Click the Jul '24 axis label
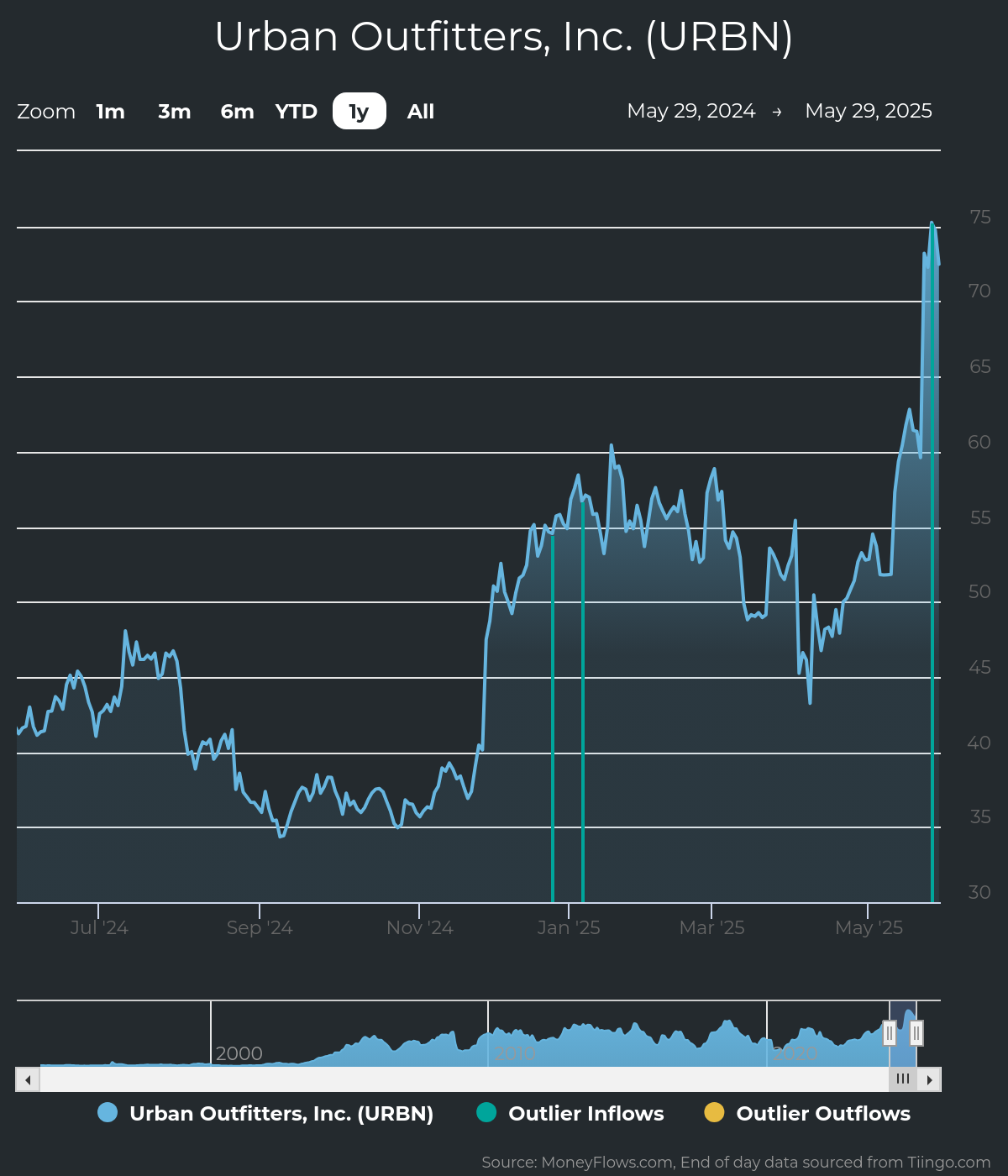1008x1176 pixels. pyautogui.click(x=99, y=927)
